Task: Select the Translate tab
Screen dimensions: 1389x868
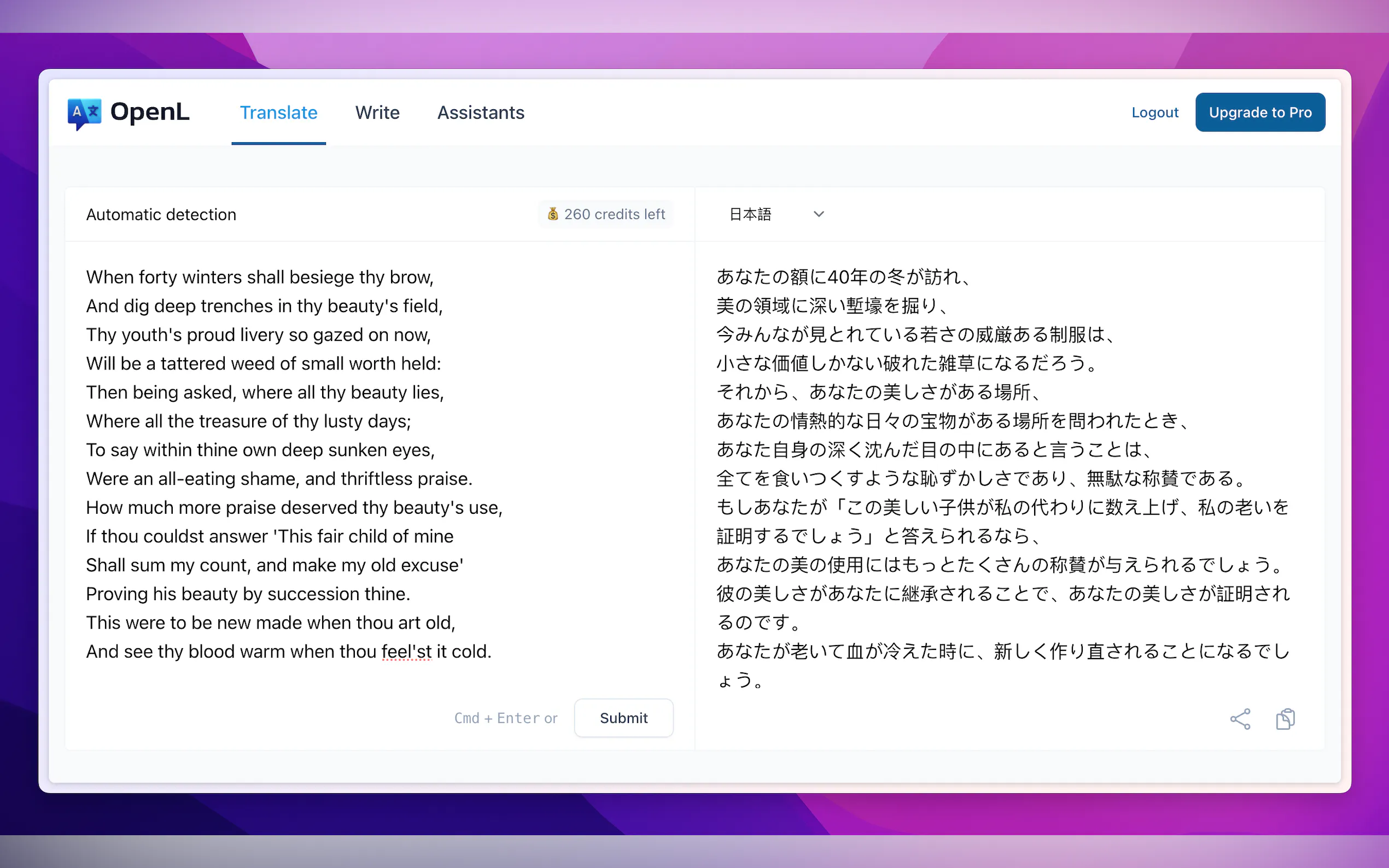Action: pos(278,113)
